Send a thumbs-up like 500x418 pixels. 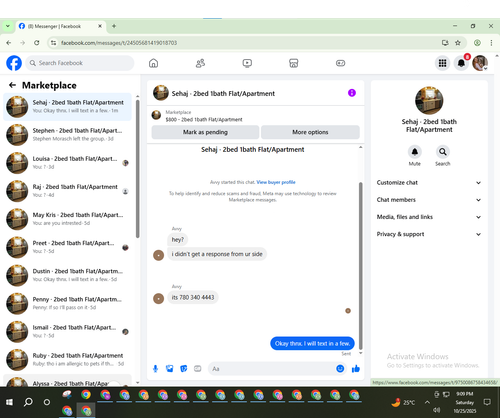pos(356,369)
